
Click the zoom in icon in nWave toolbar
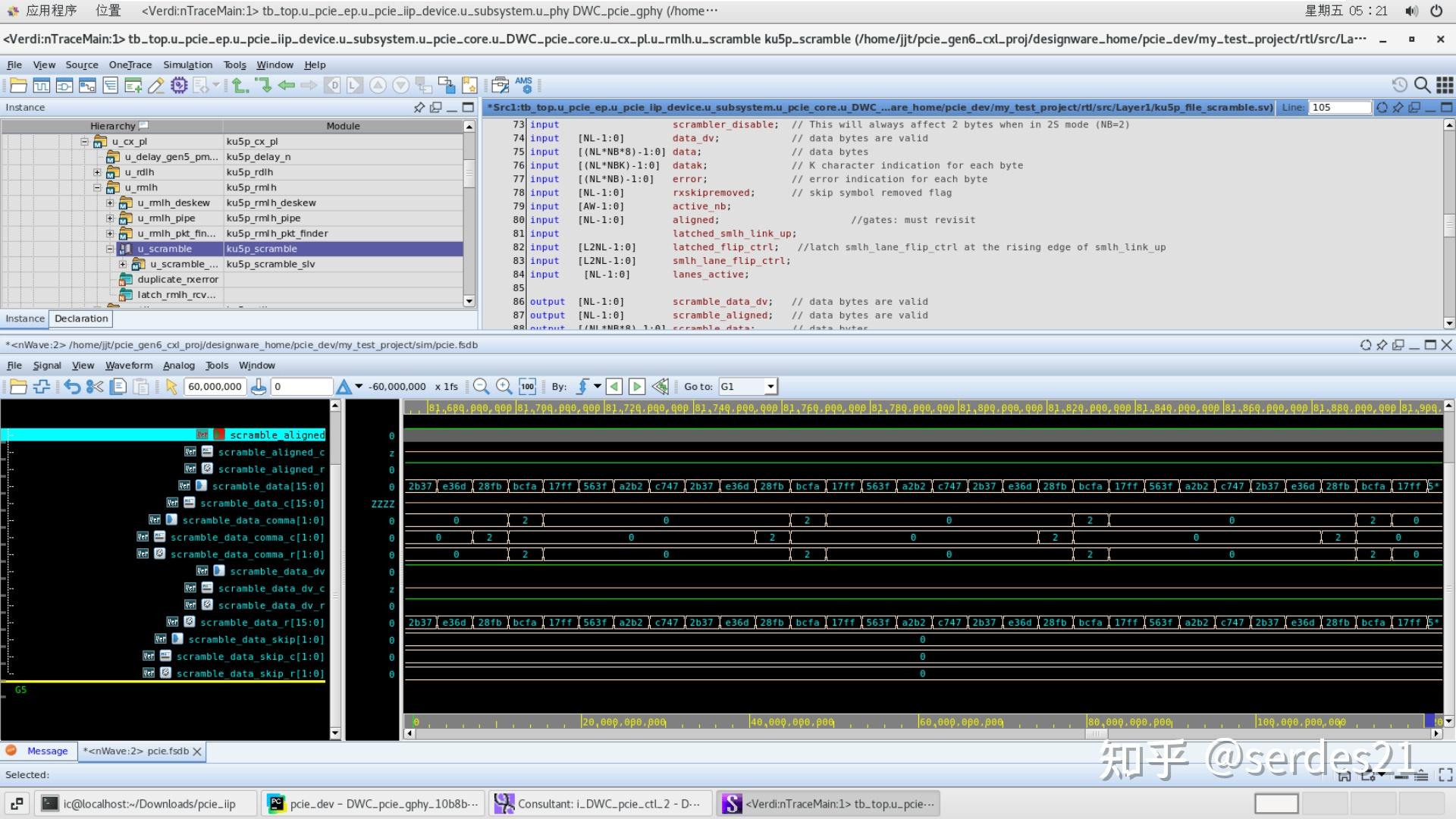[x=504, y=387]
